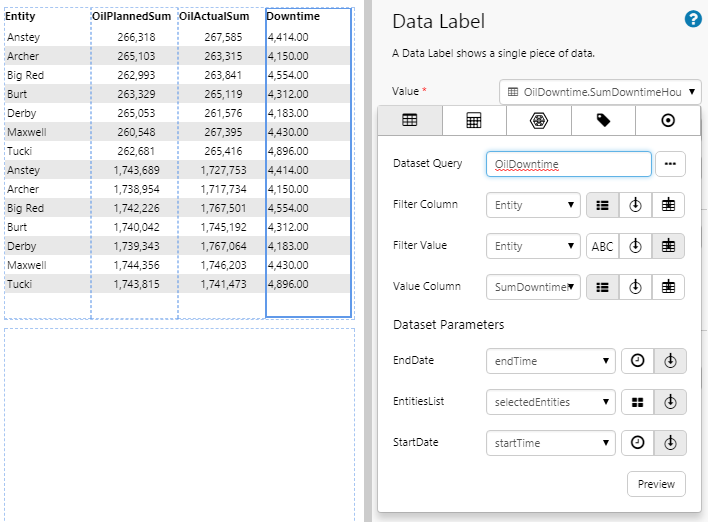Screen dimensions: 708x522
Task: Click clock icon for EndDate parameter
Action: [637, 361]
